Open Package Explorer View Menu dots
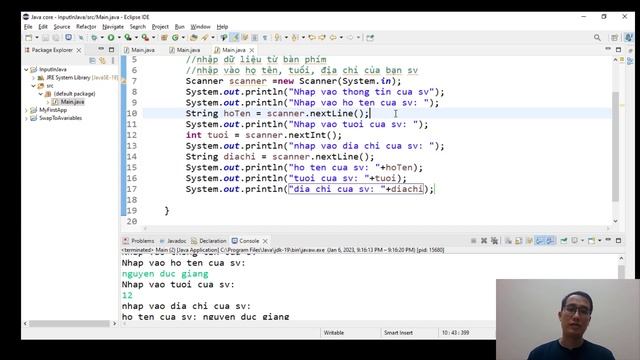 pos(113,60)
